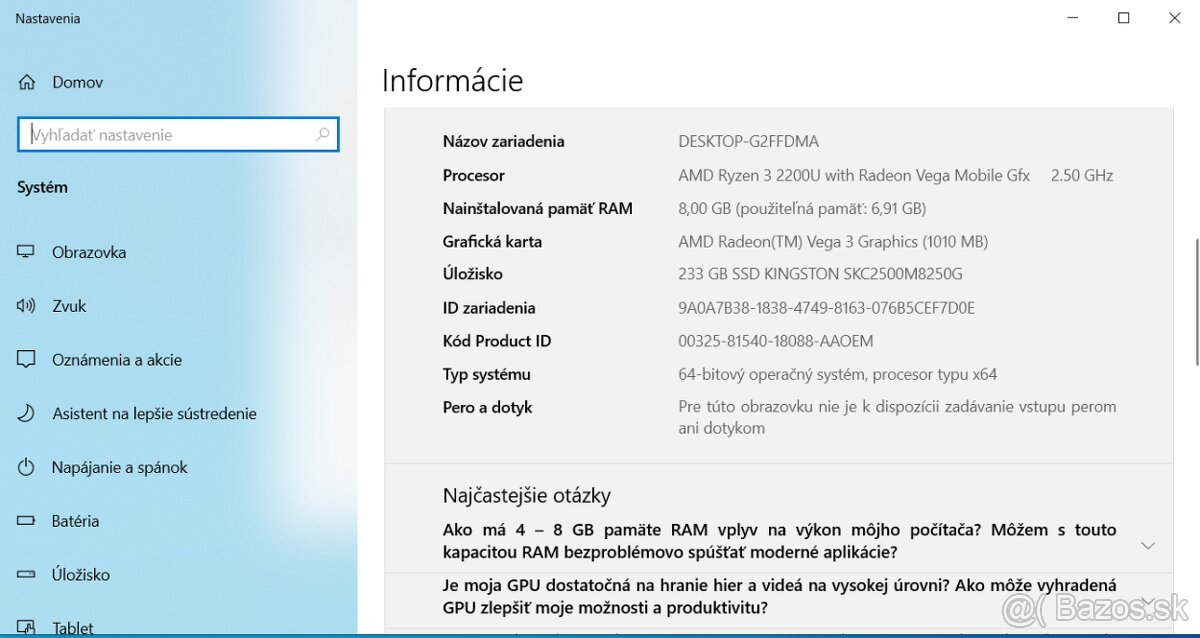Expand the GPU gaming question
Screen dimensions: 1200x638
coord(779,596)
